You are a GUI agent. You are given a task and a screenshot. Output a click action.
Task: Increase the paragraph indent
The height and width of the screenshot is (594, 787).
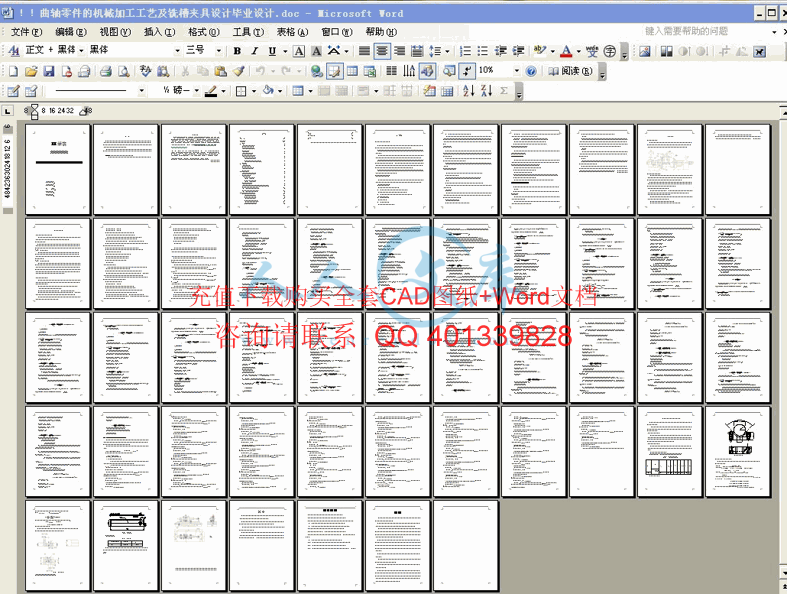coord(518,51)
